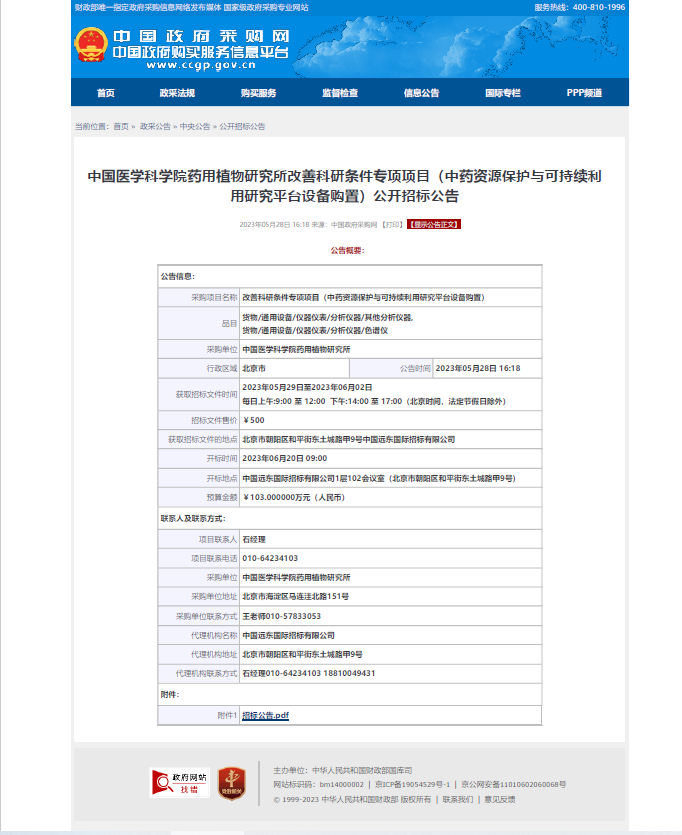
Task: Click the phone number 010-64234103 in 项目联系电话 row
Action: pos(270,558)
